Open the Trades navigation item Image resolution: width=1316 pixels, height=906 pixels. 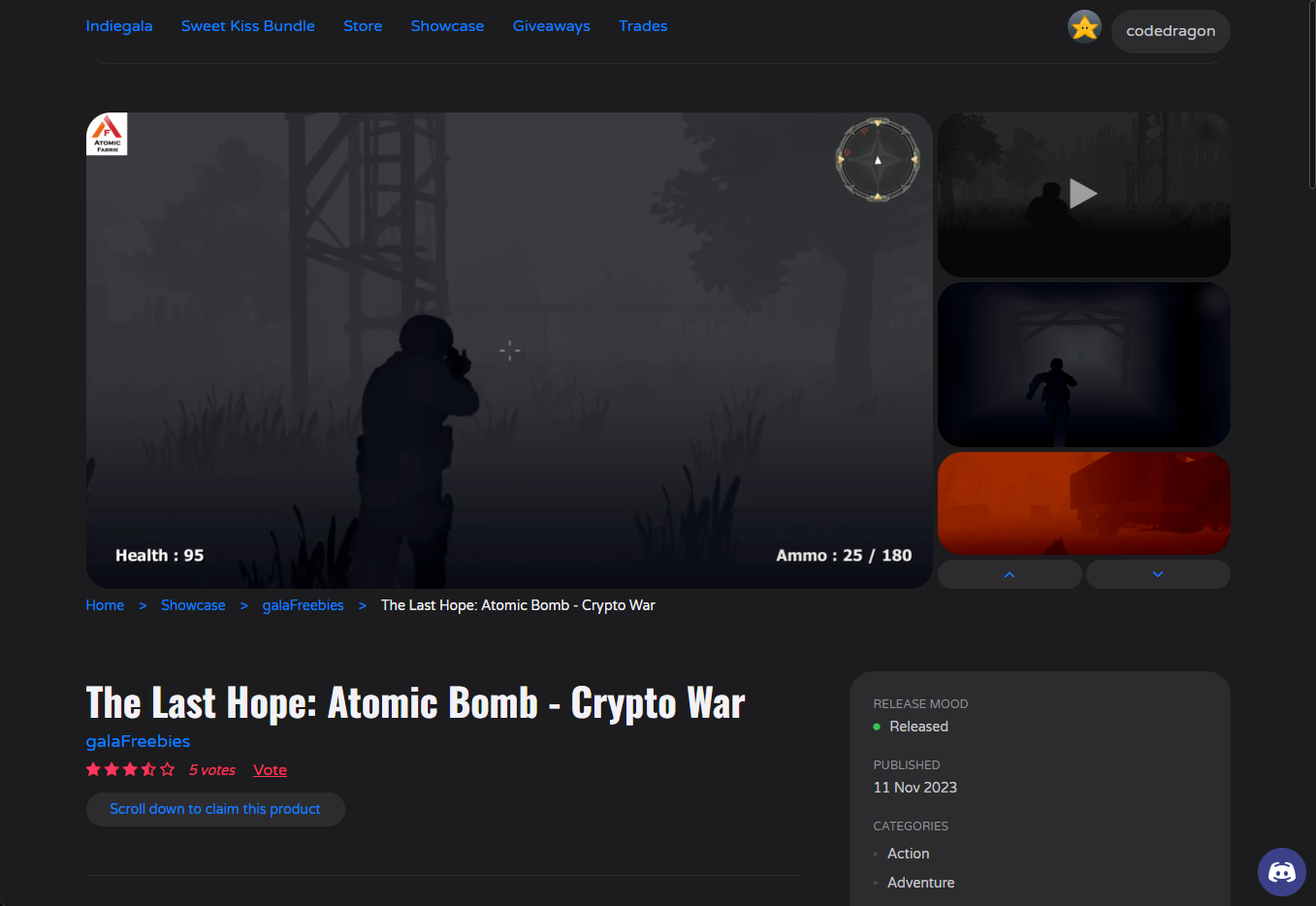[643, 26]
